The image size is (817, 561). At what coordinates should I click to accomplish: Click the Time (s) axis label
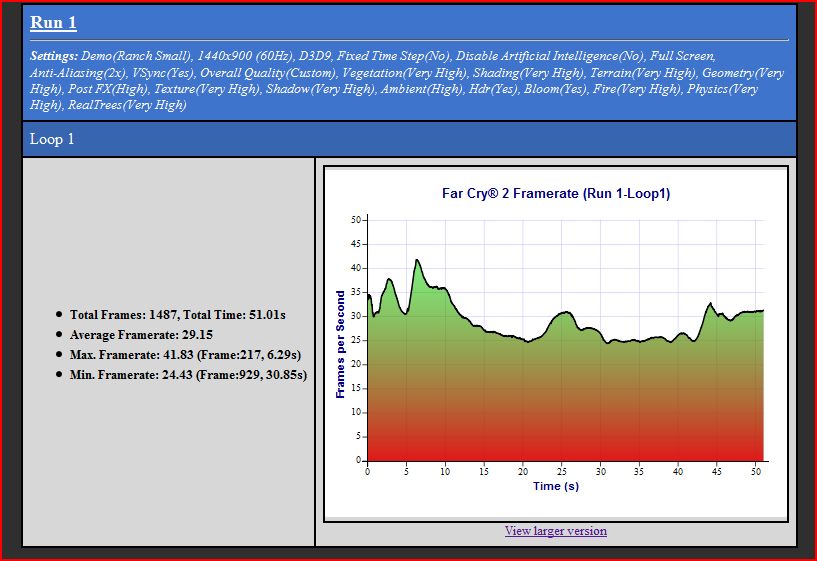pyautogui.click(x=555, y=486)
